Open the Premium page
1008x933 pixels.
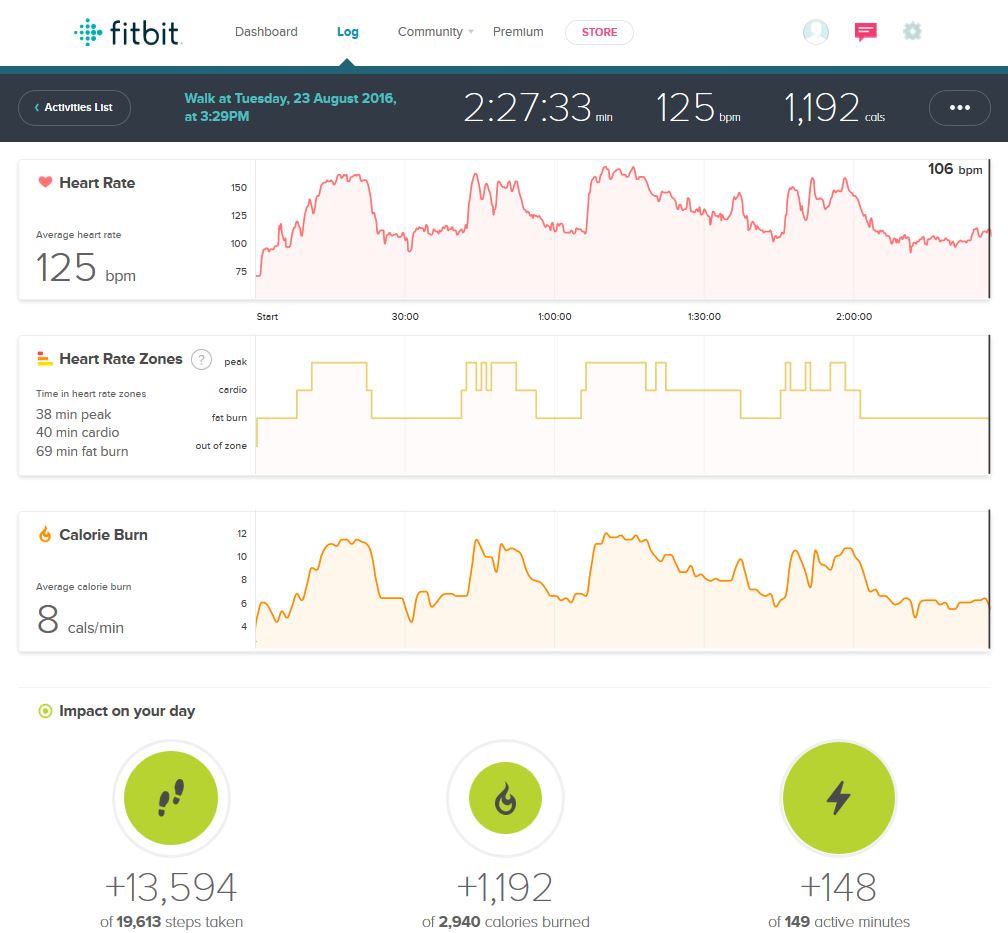[x=518, y=32]
